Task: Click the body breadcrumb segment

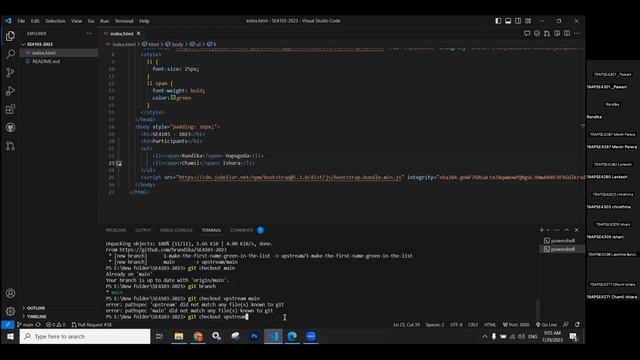Action: point(177,44)
